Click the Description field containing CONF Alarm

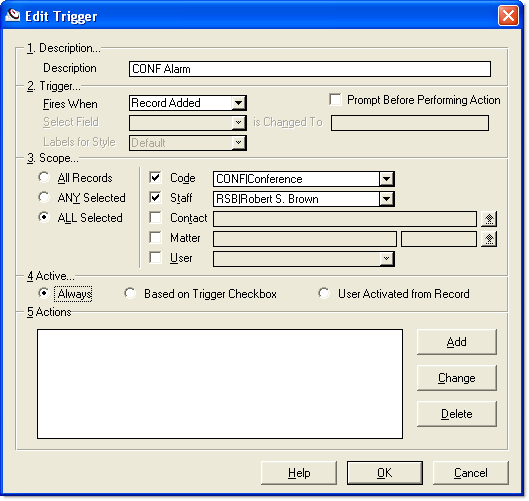[310, 69]
